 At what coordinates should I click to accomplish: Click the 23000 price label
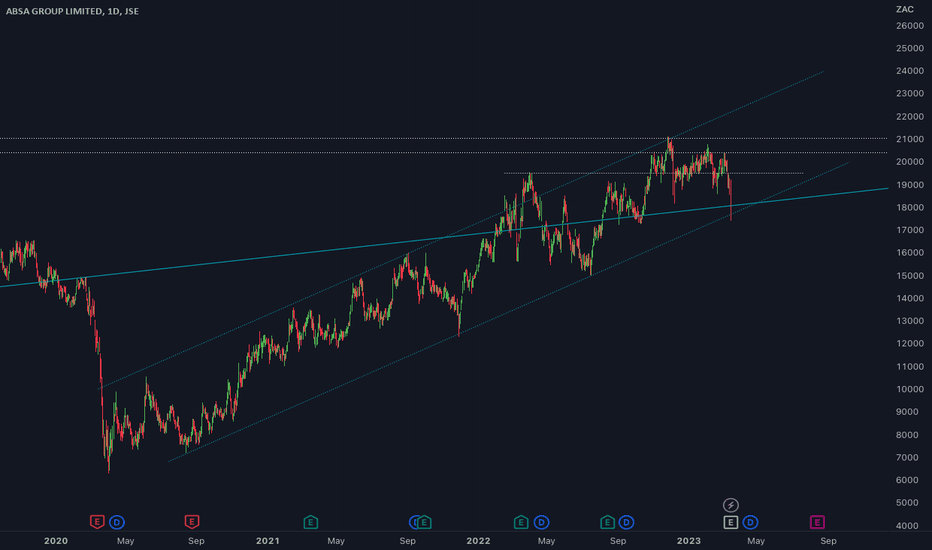(x=909, y=93)
